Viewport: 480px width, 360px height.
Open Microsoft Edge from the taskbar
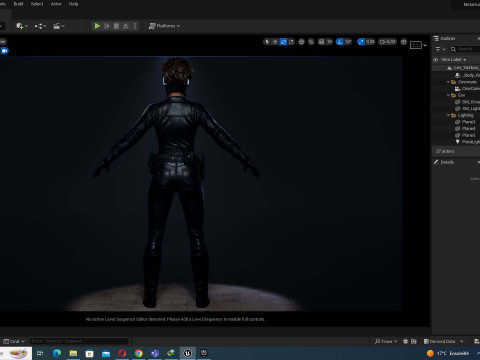pos(57,353)
